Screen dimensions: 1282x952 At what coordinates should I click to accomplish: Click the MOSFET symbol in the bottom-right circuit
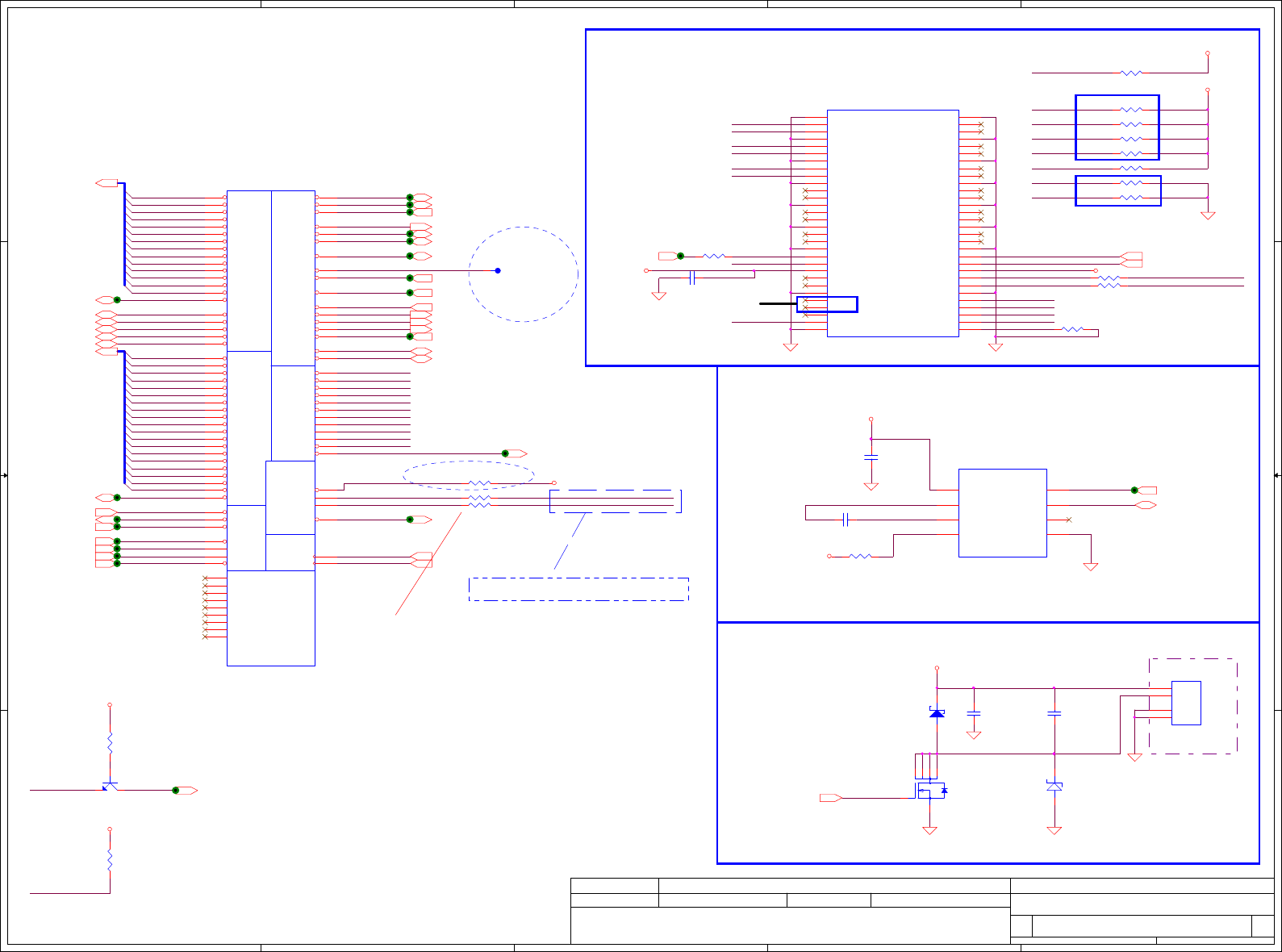(x=932, y=791)
